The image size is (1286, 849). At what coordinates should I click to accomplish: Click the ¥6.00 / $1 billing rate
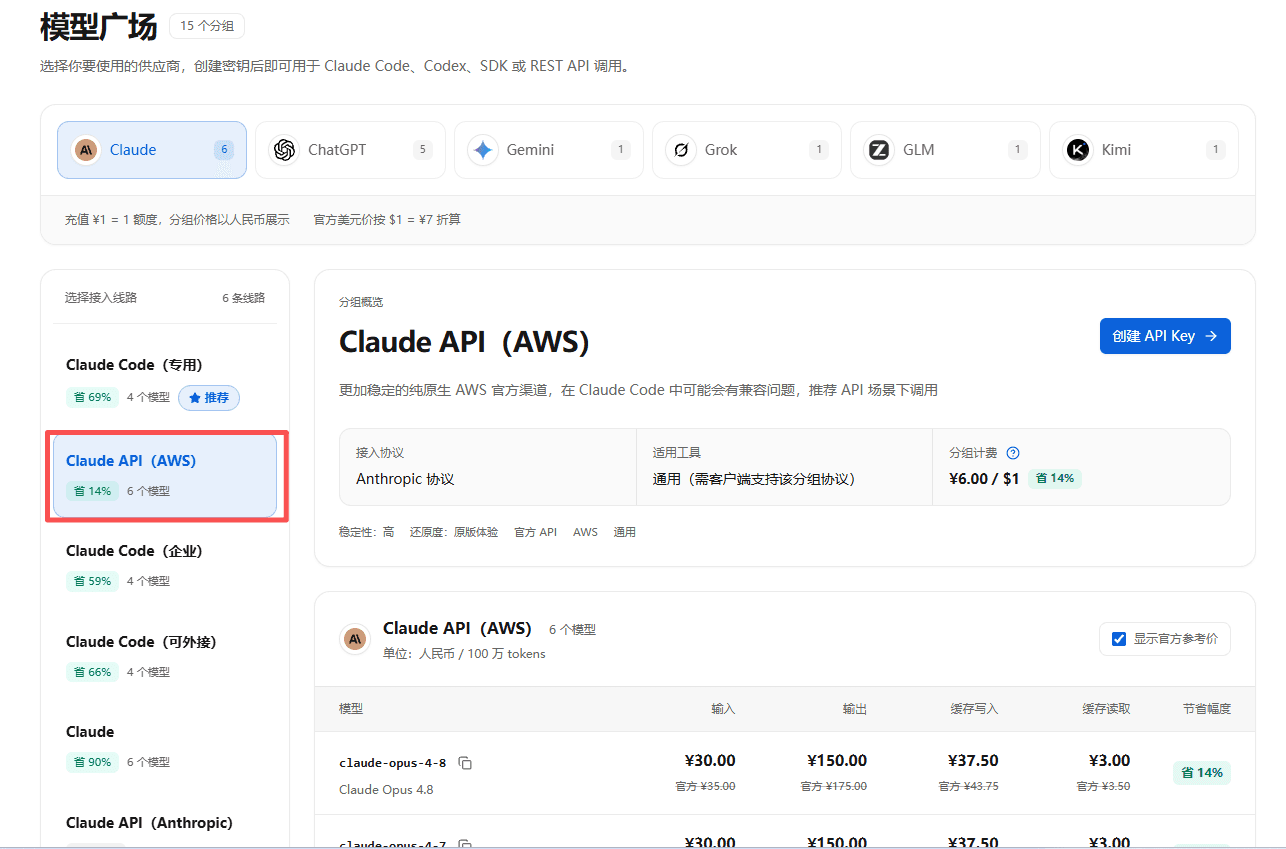984,479
